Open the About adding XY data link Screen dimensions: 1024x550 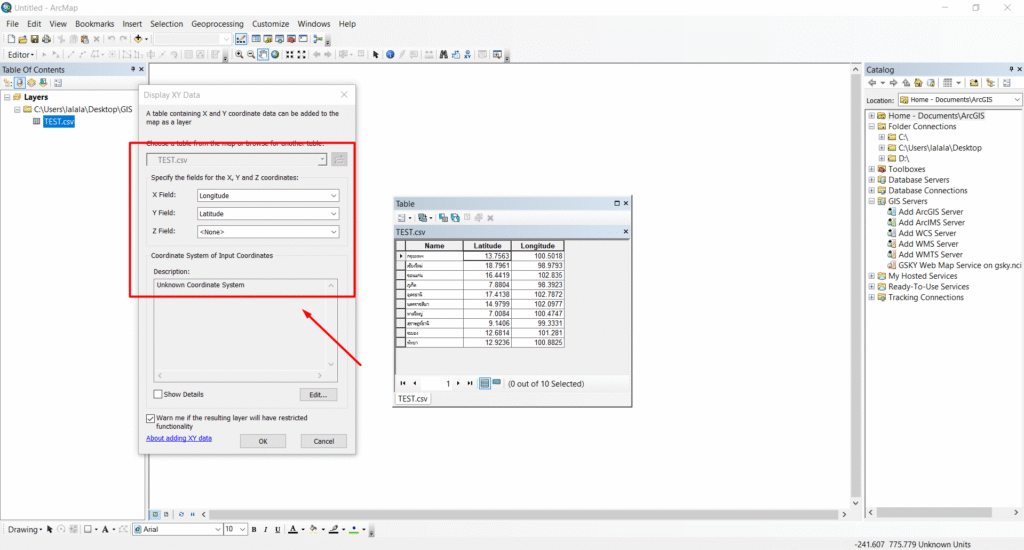click(x=179, y=438)
